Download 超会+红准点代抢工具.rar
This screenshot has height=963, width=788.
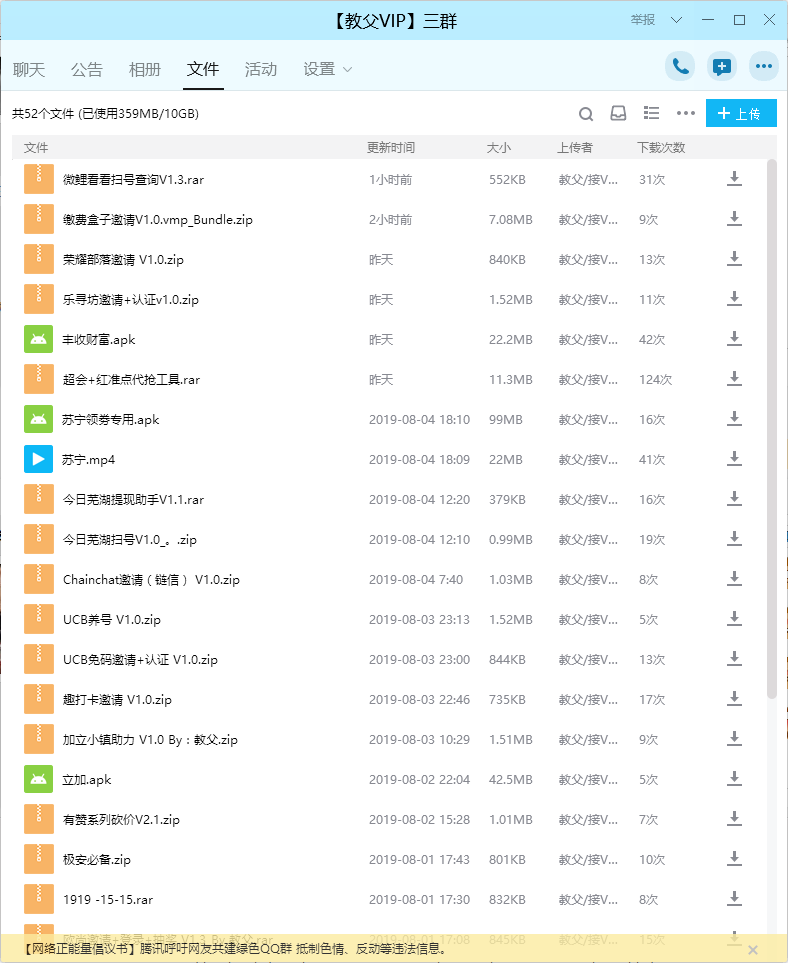click(734, 379)
